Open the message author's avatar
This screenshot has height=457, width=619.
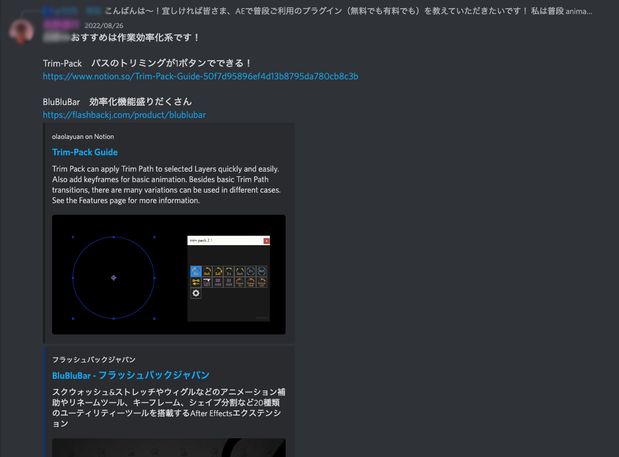click(x=21, y=31)
